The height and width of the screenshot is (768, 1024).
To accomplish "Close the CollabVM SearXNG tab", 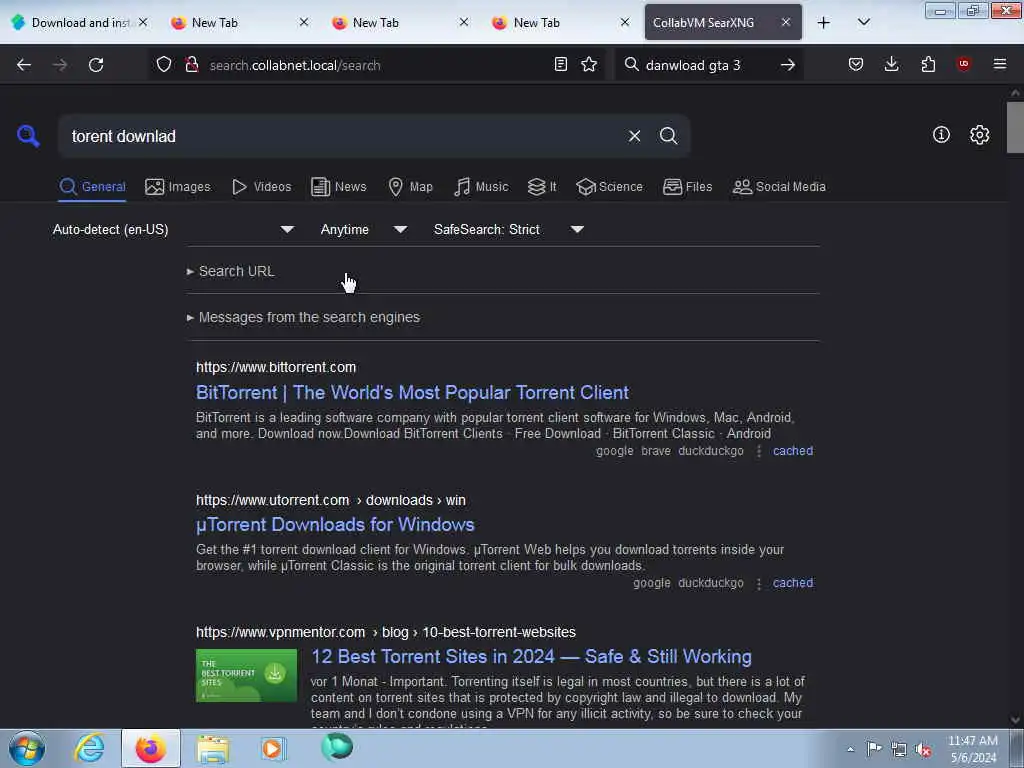I will pos(786,22).
